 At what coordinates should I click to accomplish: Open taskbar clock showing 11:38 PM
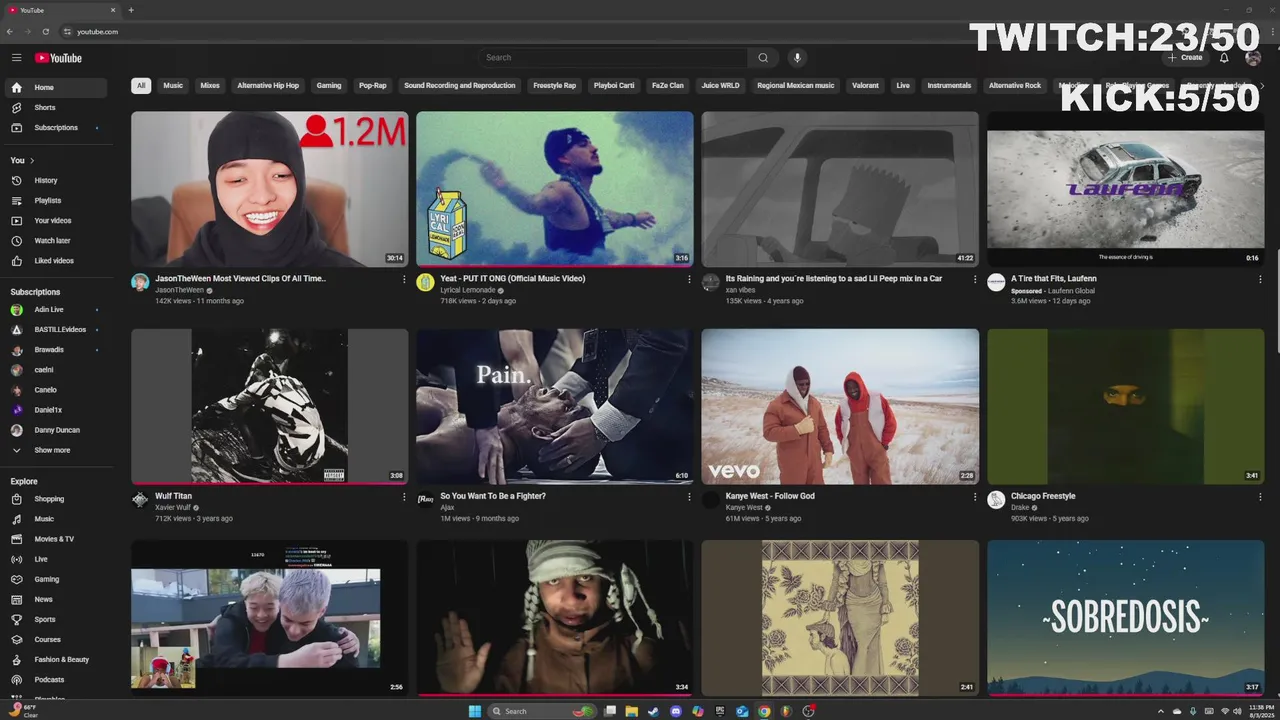point(1261,711)
